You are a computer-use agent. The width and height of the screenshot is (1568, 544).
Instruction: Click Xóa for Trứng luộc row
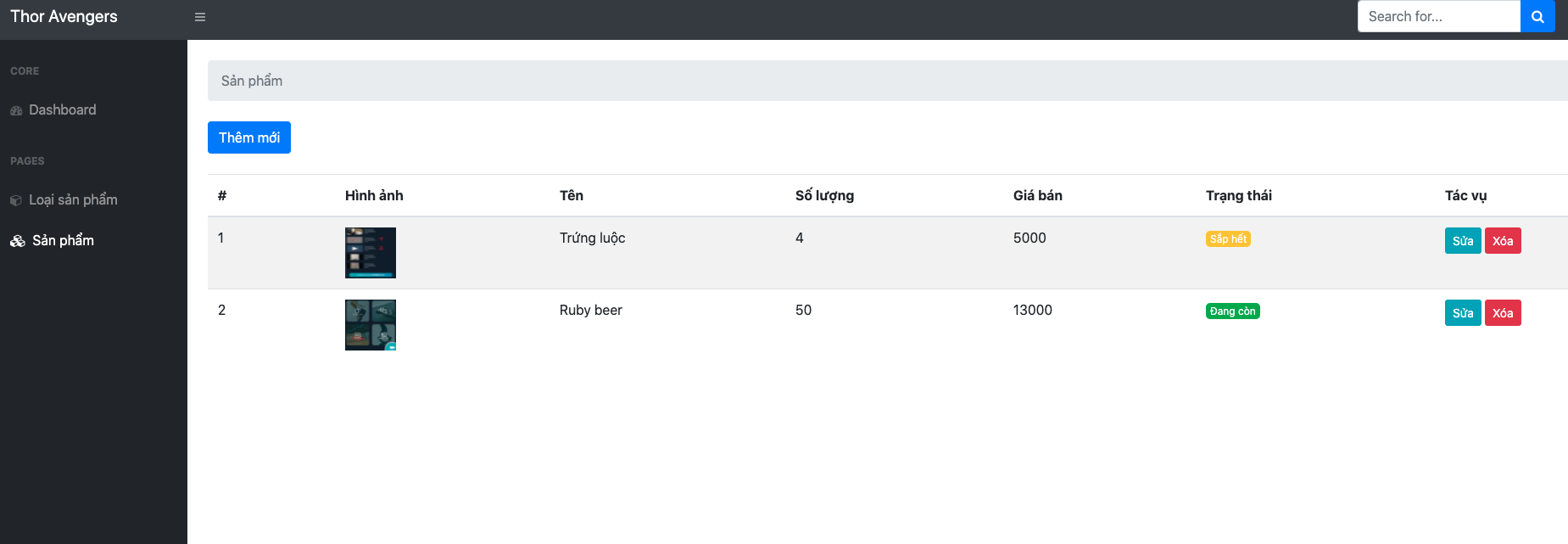tap(1503, 241)
